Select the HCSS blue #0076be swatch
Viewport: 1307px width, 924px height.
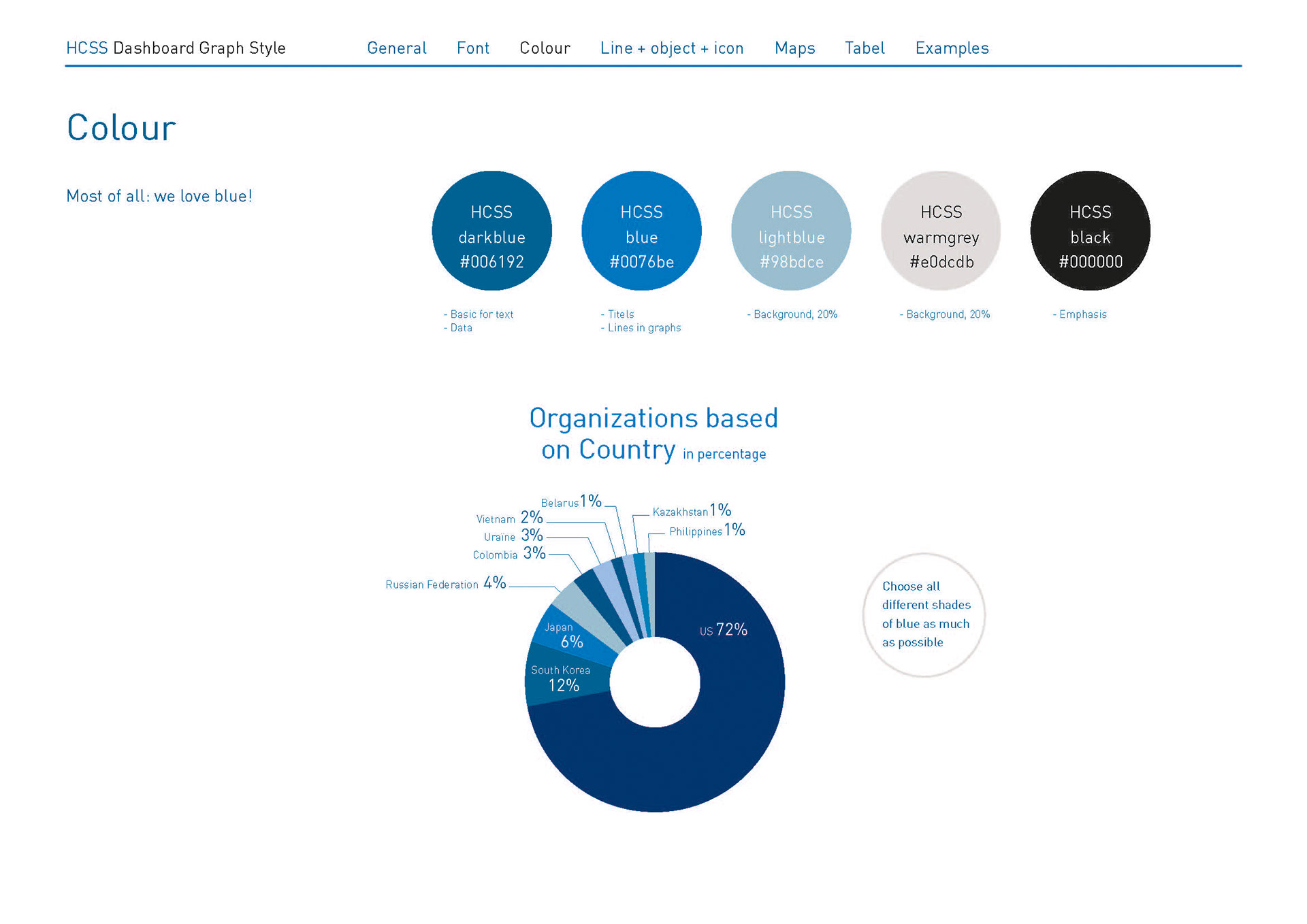tap(641, 231)
